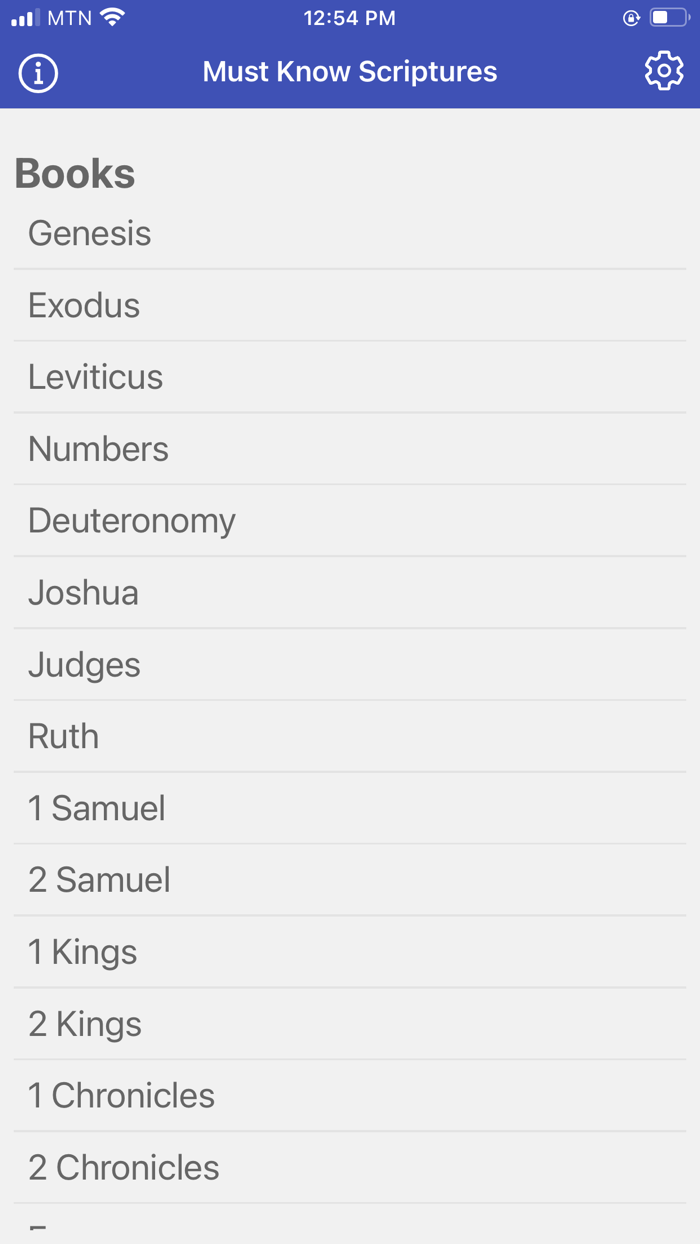Image resolution: width=700 pixels, height=1244 pixels.
Task: Select the book of Joshua
Action: 84,592
